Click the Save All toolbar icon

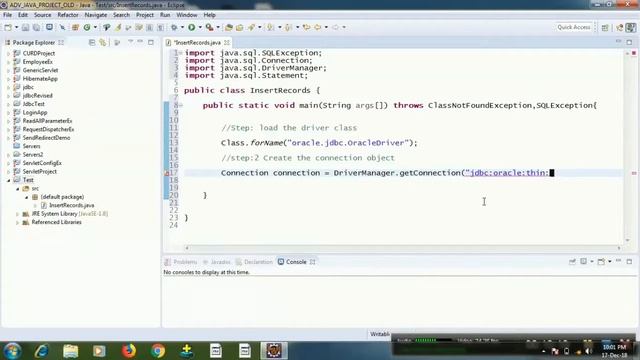pyautogui.click(x=36, y=27)
